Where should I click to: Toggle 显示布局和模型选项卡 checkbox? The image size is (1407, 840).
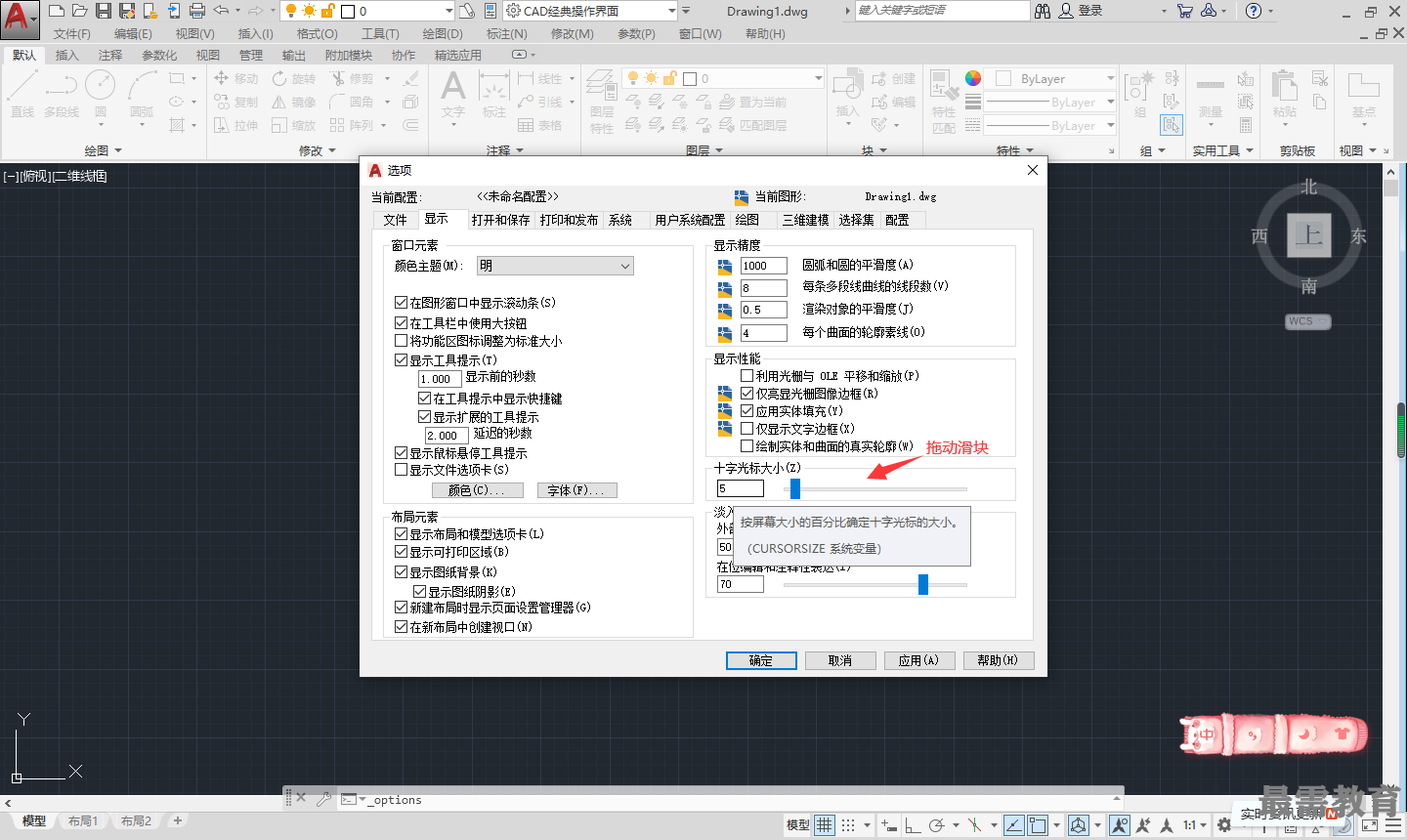coord(401,534)
